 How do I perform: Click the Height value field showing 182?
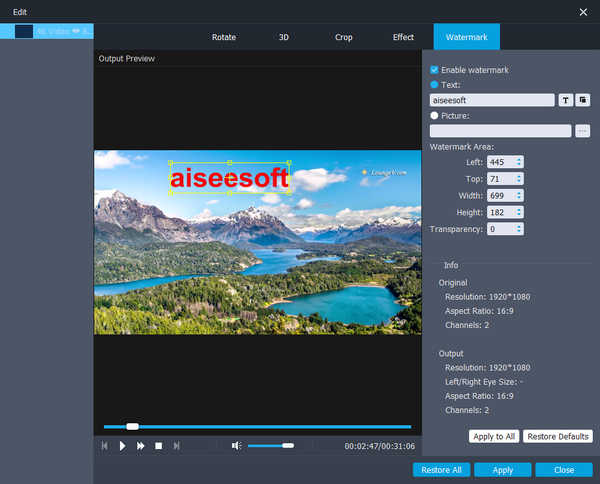[501, 212]
